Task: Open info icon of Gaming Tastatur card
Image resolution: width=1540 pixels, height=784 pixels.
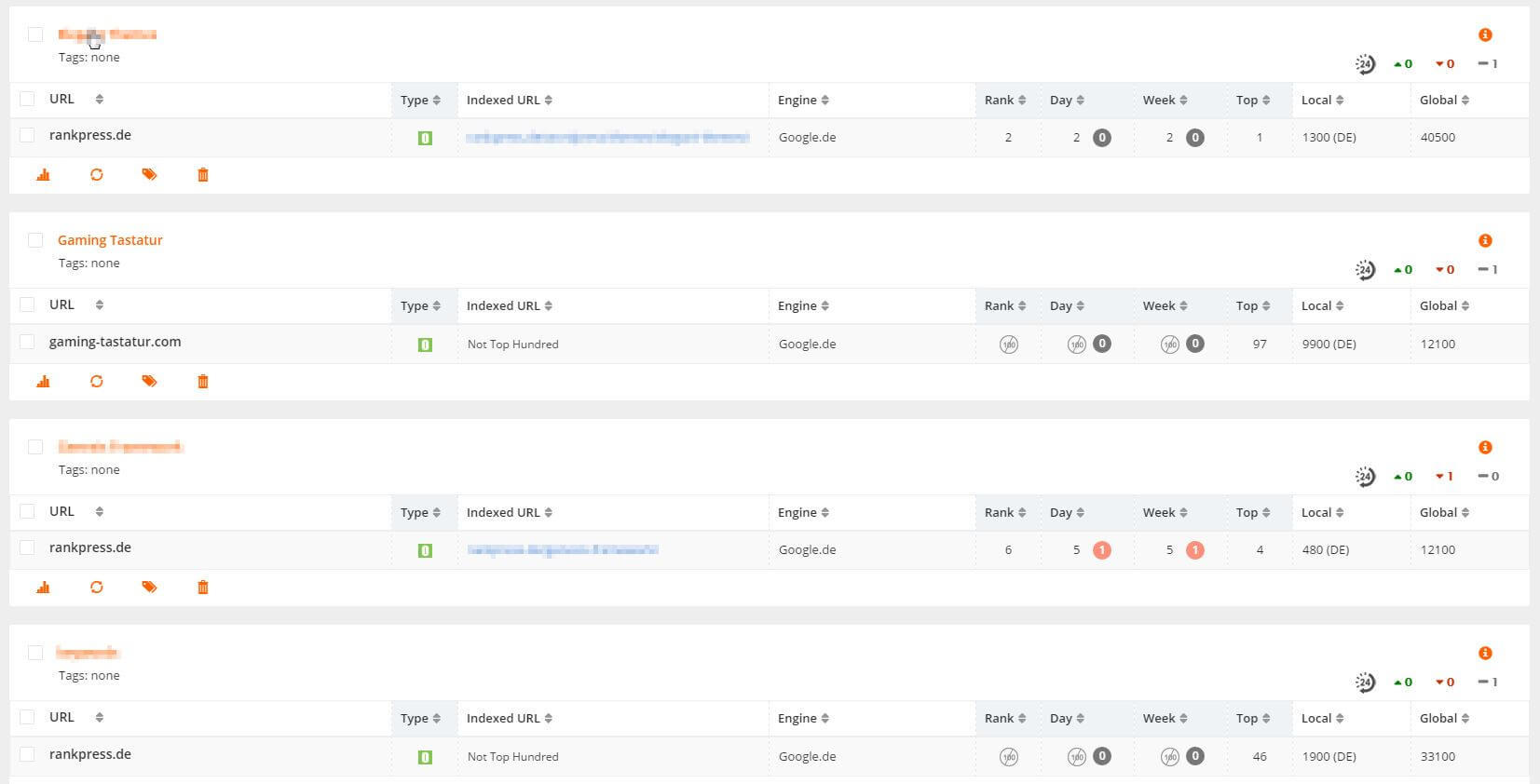Action: pos(1485,240)
